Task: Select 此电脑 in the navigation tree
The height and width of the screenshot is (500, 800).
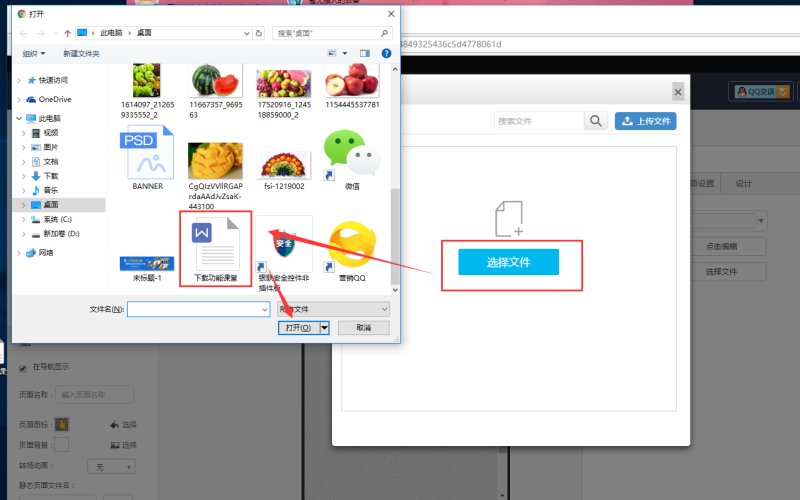Action: [49, 118]
